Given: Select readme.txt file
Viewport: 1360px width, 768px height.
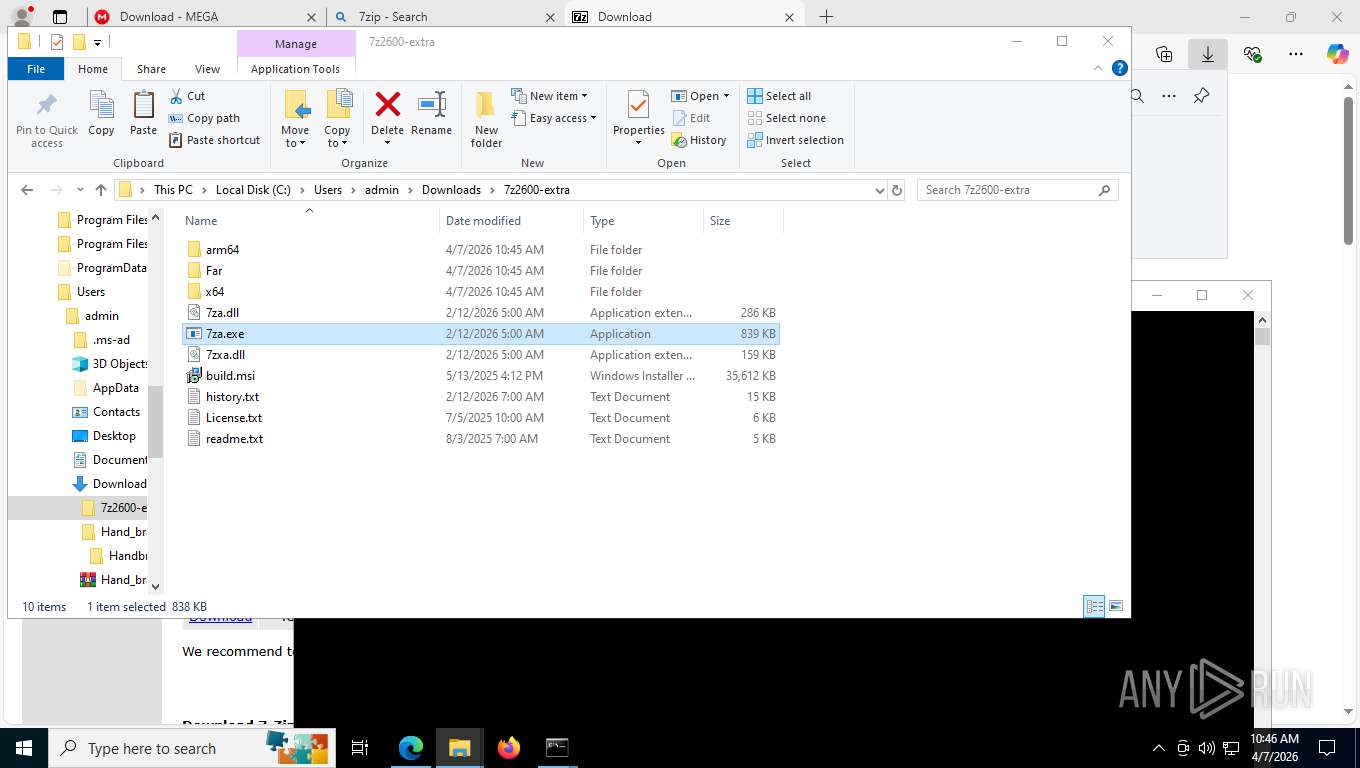Looking at the screenshot, I should [480, 439].
